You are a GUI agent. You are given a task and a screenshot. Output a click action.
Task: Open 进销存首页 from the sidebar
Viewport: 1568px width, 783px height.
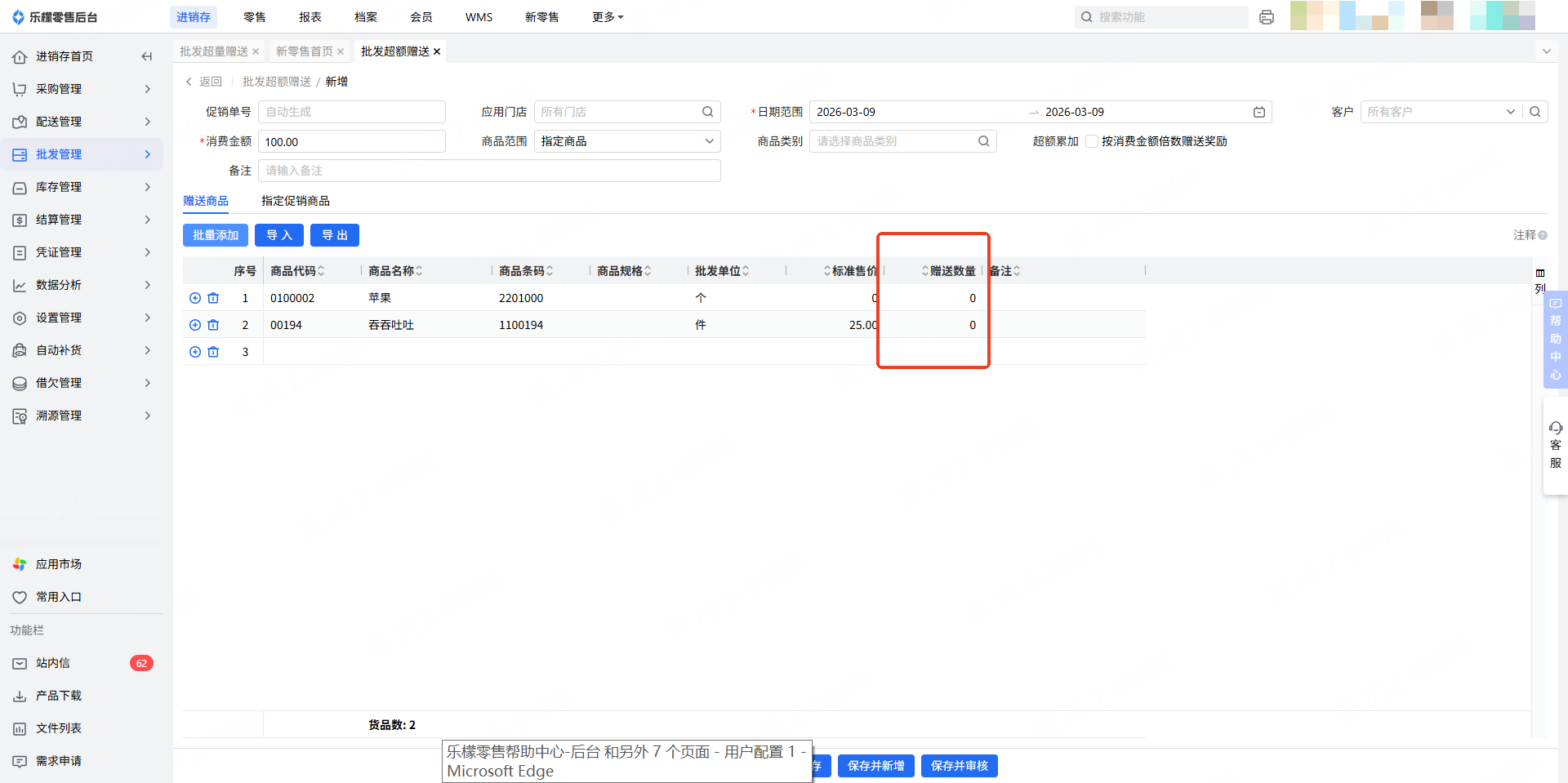point(64,56)
